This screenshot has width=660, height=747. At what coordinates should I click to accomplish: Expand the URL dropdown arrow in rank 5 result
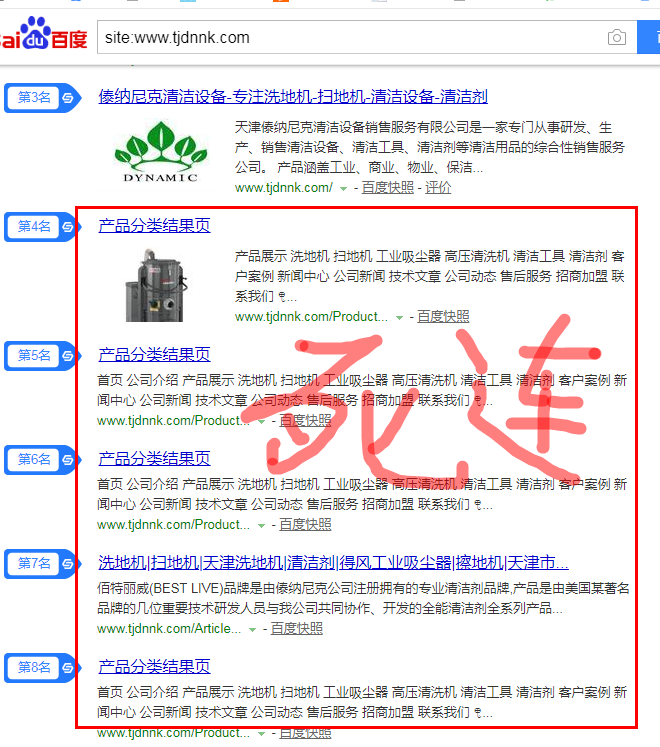point(261,422)
